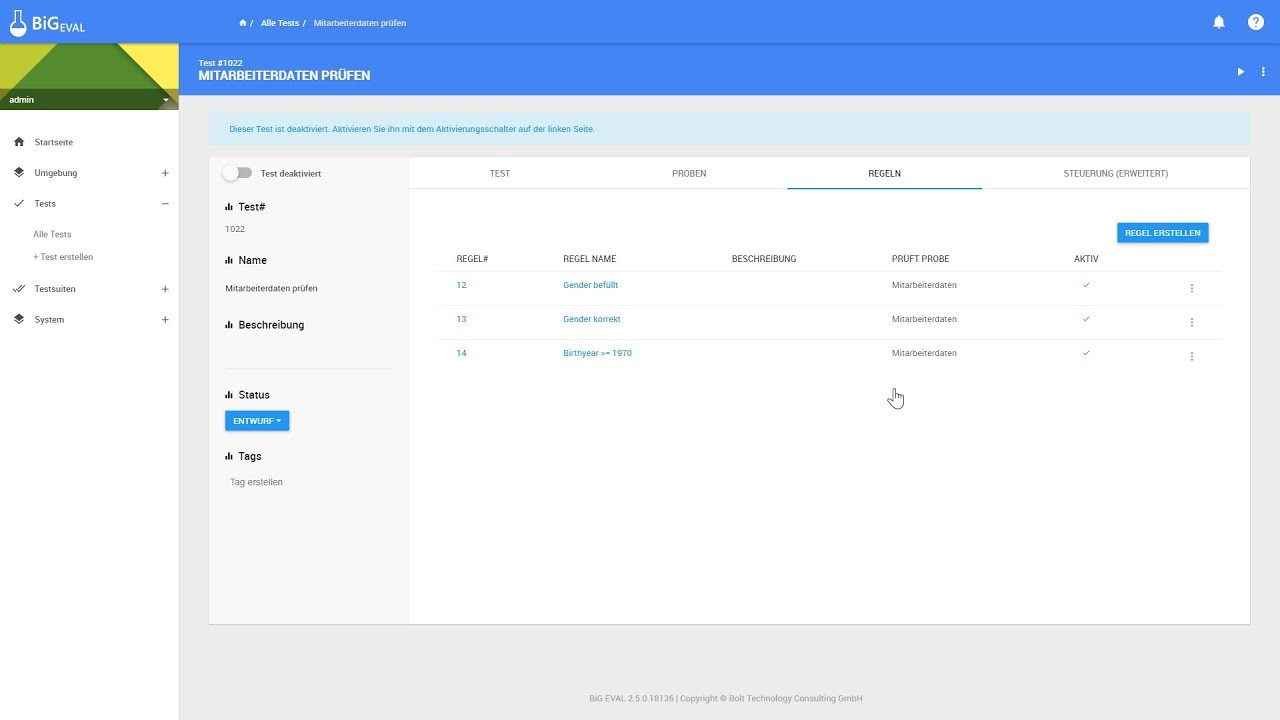Click the bar icon beside Tags label
1280x720 pixels.
229,456
